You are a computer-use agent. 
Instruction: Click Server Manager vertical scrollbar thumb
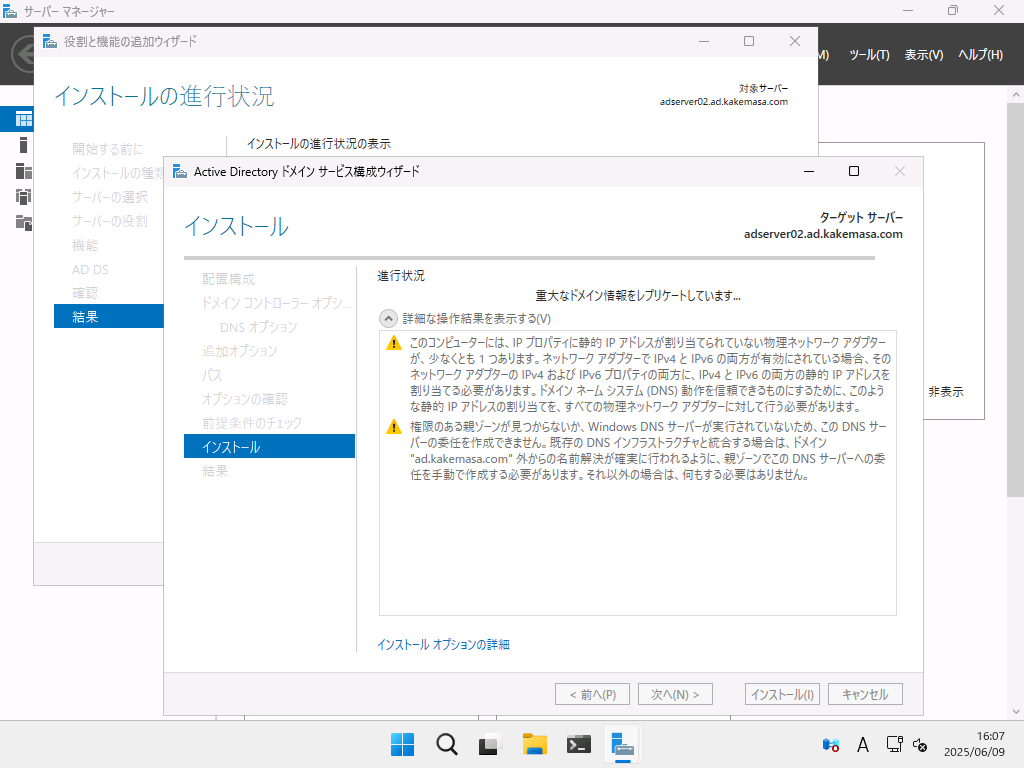click(1016, 300)
